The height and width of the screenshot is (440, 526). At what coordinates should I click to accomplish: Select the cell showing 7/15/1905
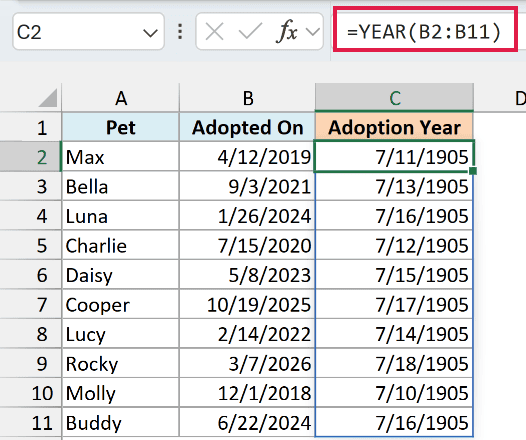click(394, 275)
